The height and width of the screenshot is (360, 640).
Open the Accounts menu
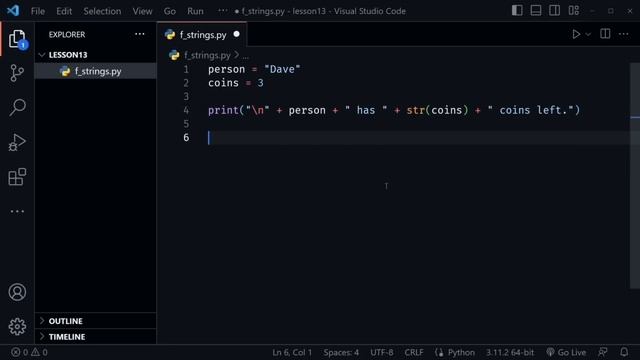point(17,292)
